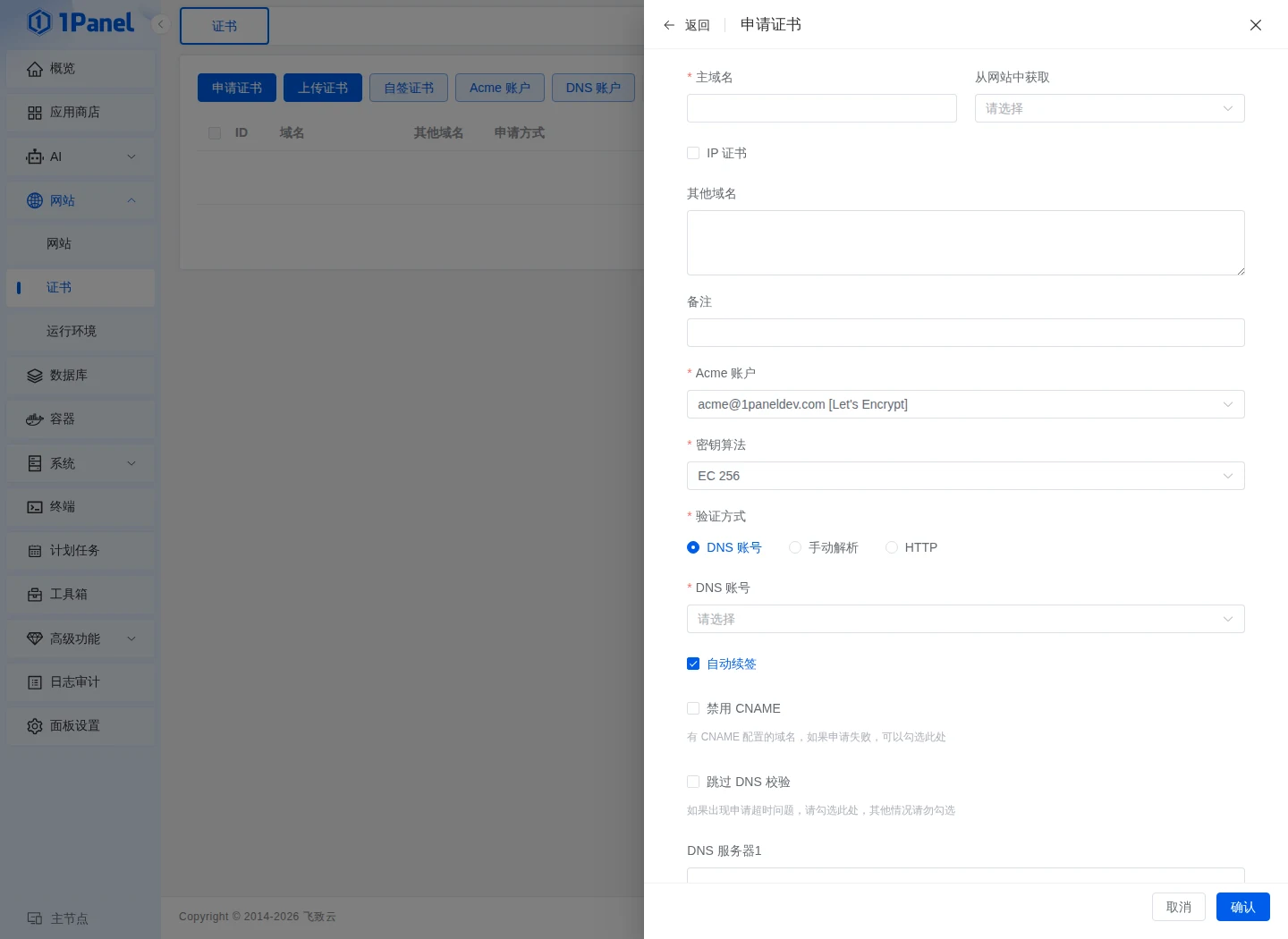
Task: Choose the HTTP verification radio
Action: point(892,547)
